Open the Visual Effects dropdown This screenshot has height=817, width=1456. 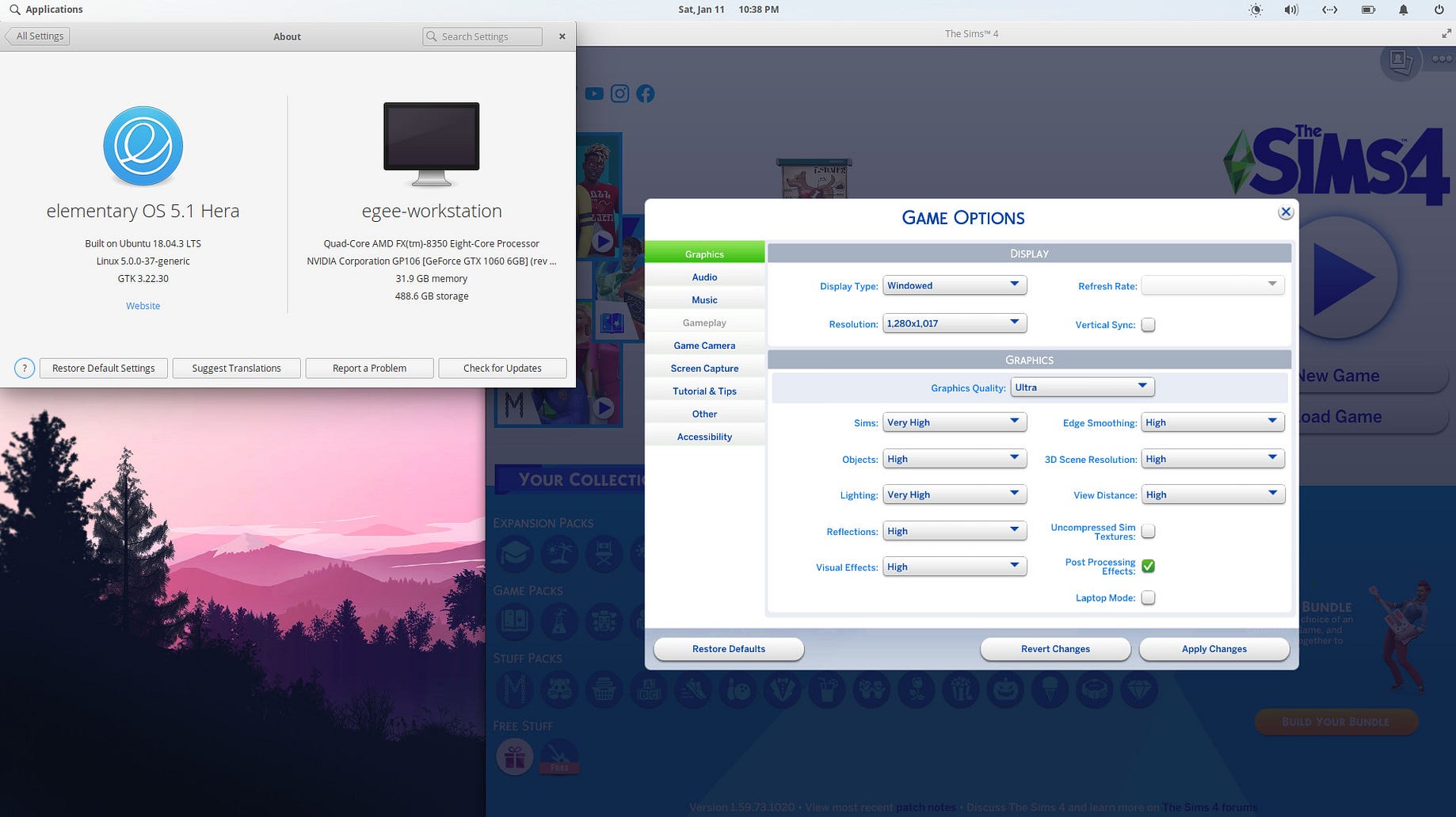click(x=955, y=567)
